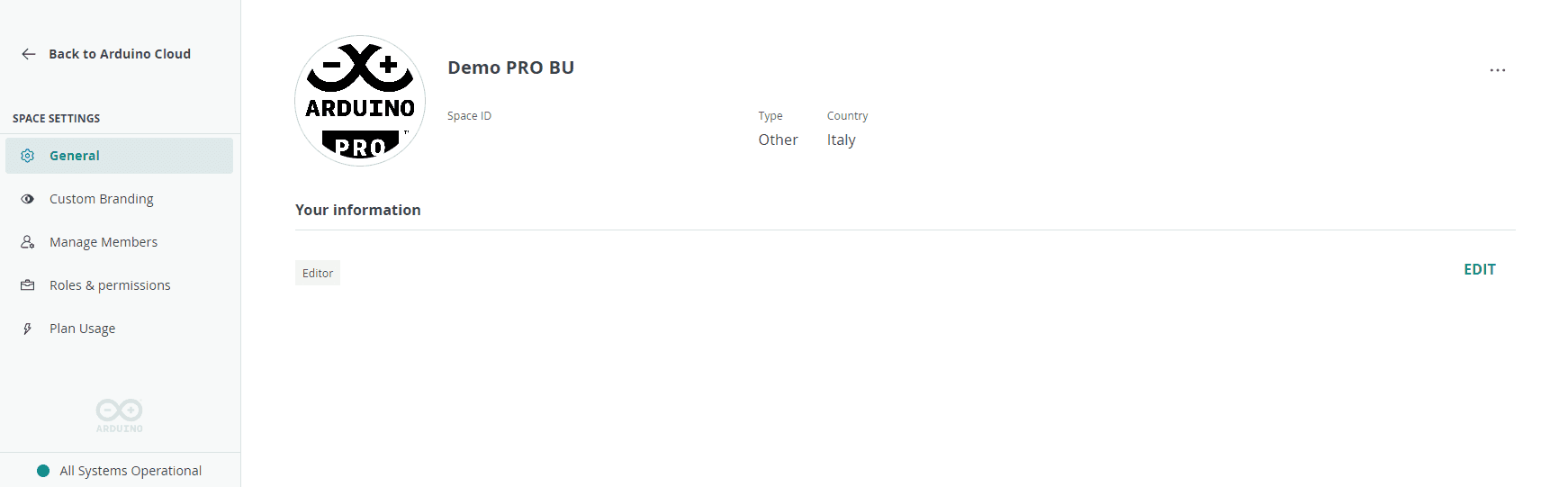
Task: Click the back arrow icon
Action: click(x=29, y=54)
